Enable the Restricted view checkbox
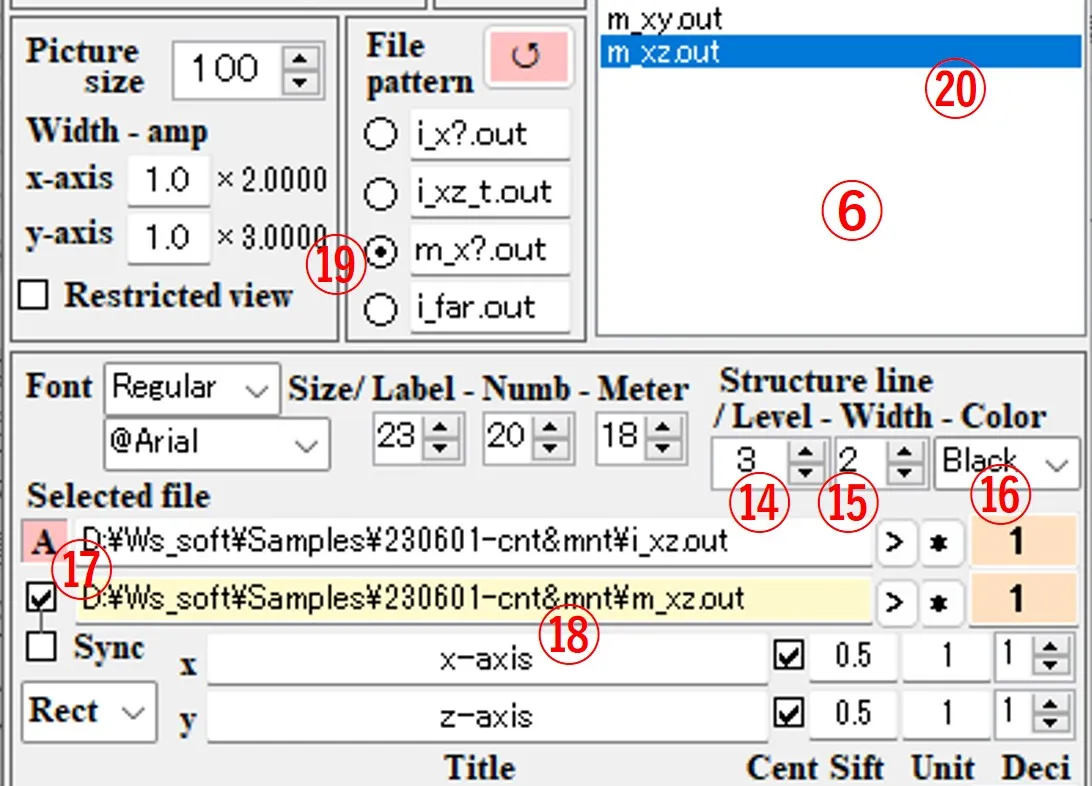The width and height of the screenshot is (1092, 786). coord(33,294)
